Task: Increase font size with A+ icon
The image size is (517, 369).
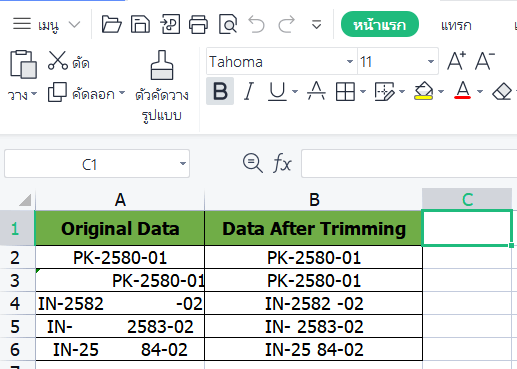Action: [456, 61]
